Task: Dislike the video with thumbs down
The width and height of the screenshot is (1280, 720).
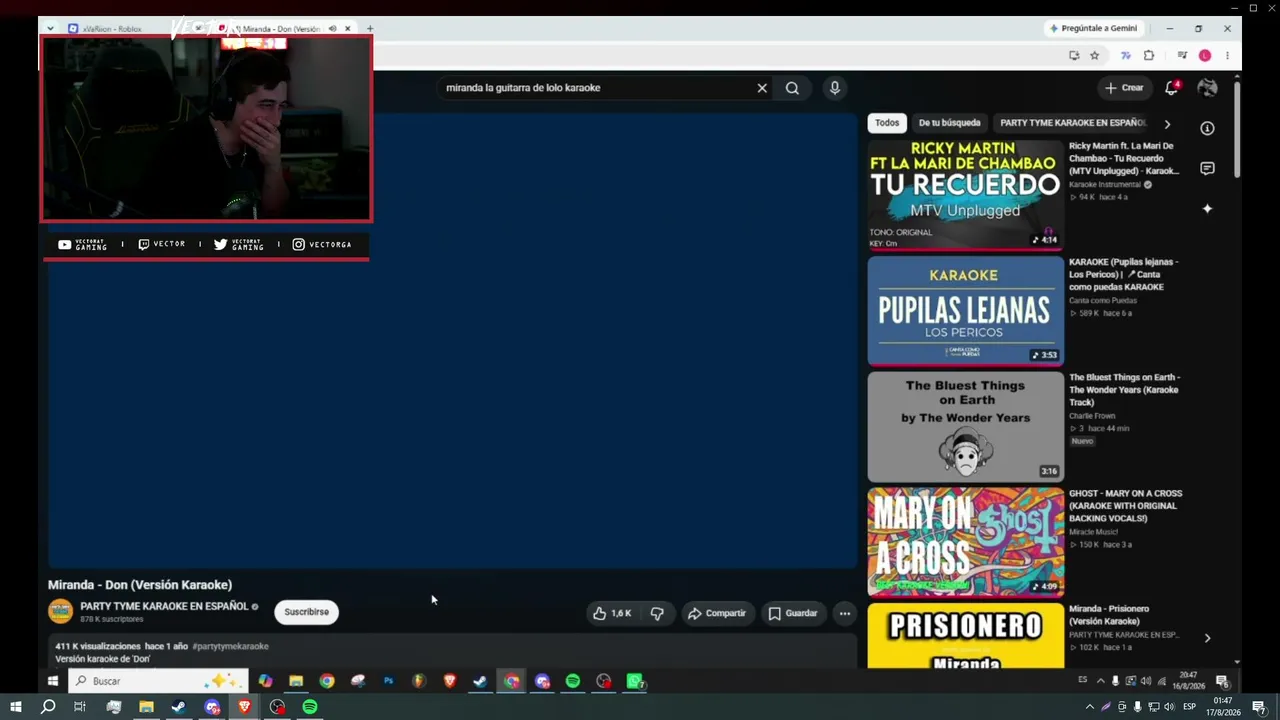Action: tap(657, 613)
